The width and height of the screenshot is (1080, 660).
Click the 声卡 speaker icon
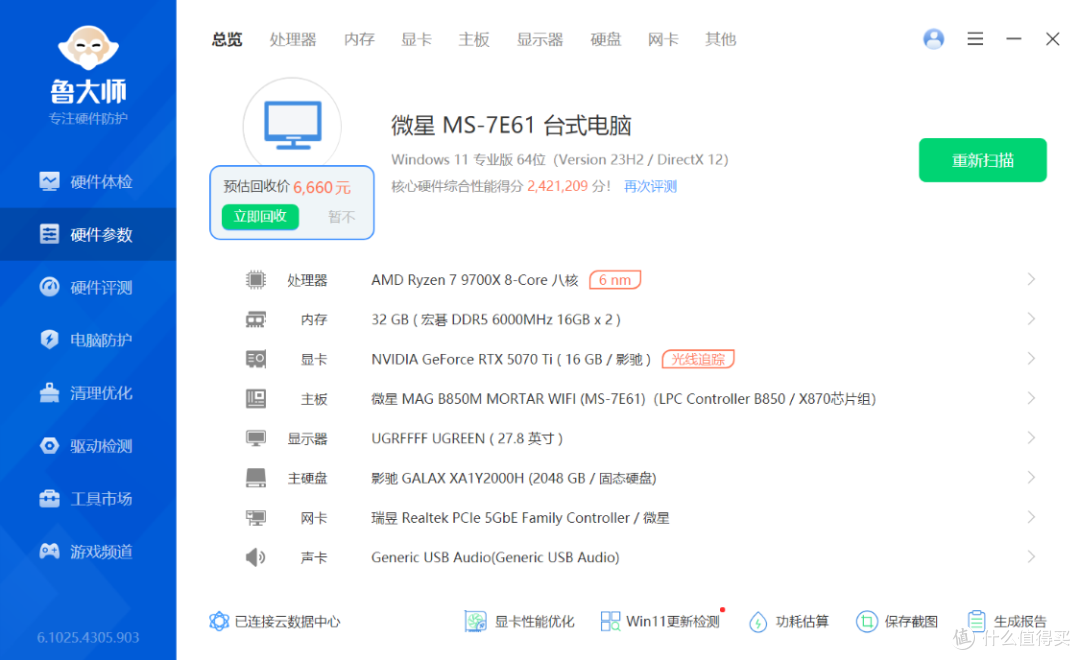(x=256, y=557)
